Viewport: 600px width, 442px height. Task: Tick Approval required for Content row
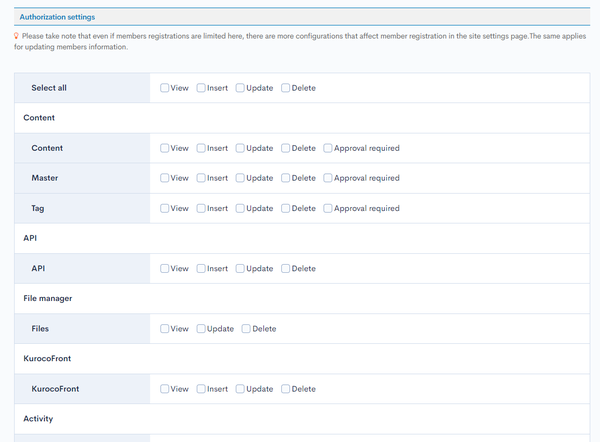(x=328, y=148)
